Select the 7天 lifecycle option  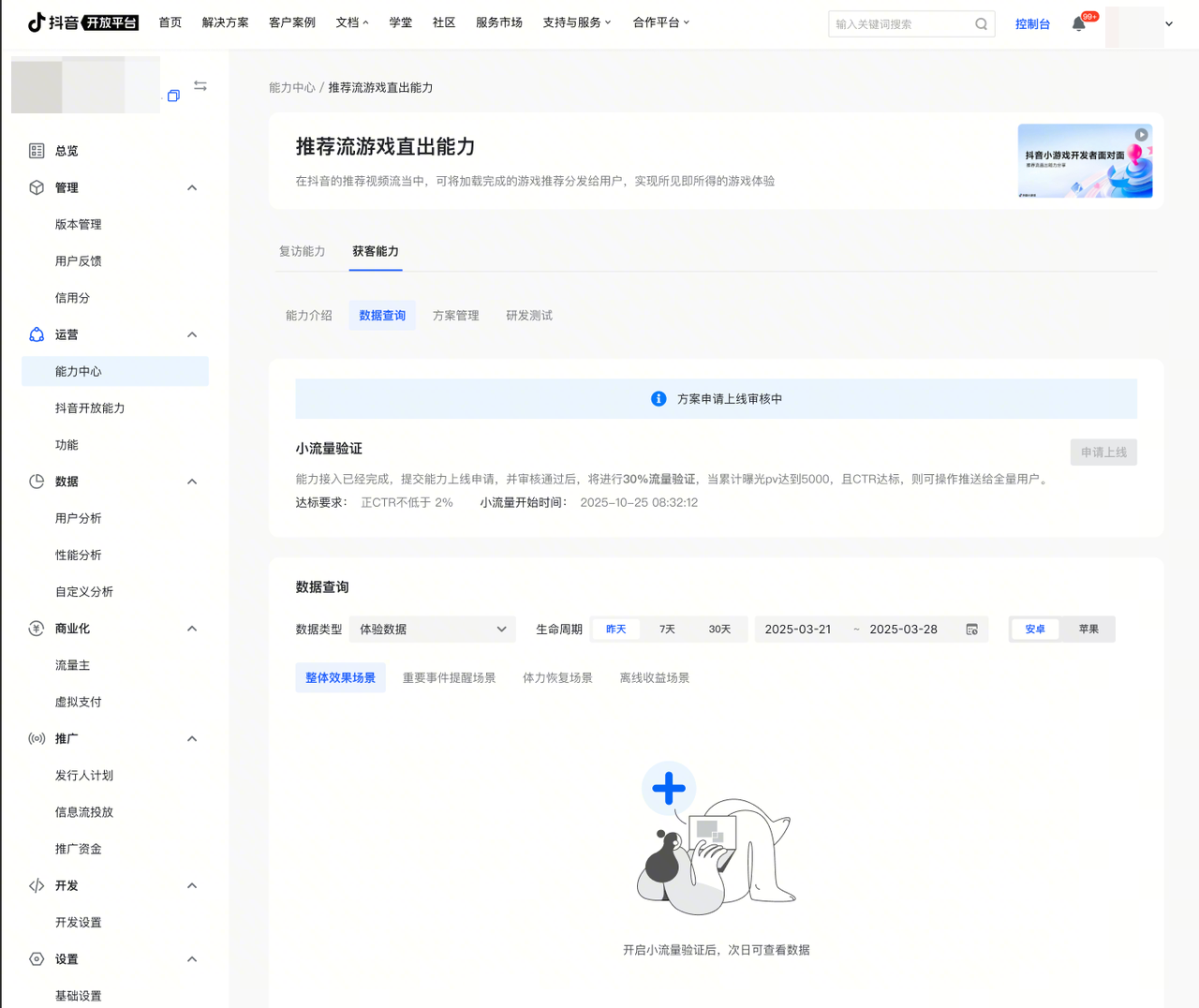(x=667, y=630)
